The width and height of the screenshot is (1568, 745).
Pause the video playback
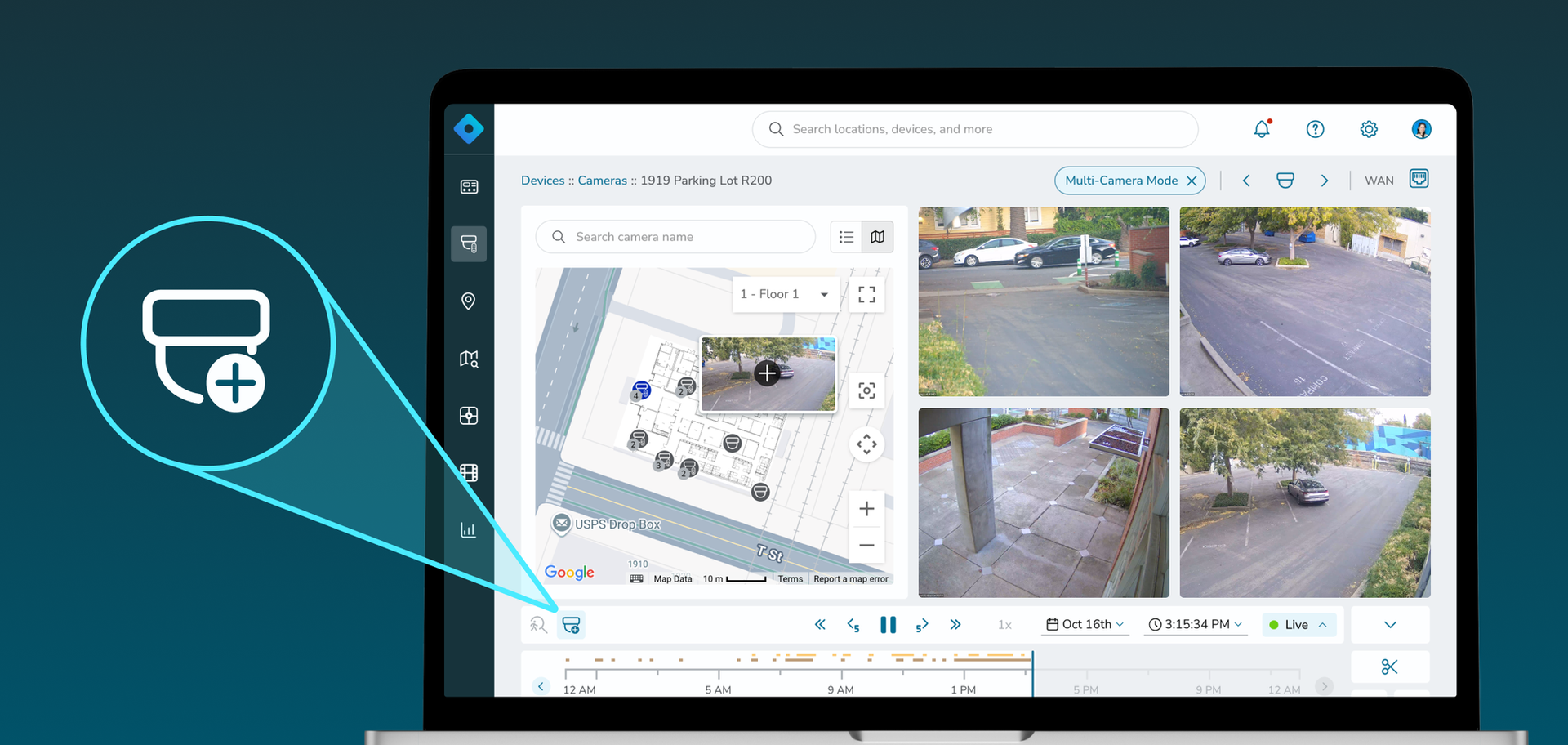coord(888,625)
